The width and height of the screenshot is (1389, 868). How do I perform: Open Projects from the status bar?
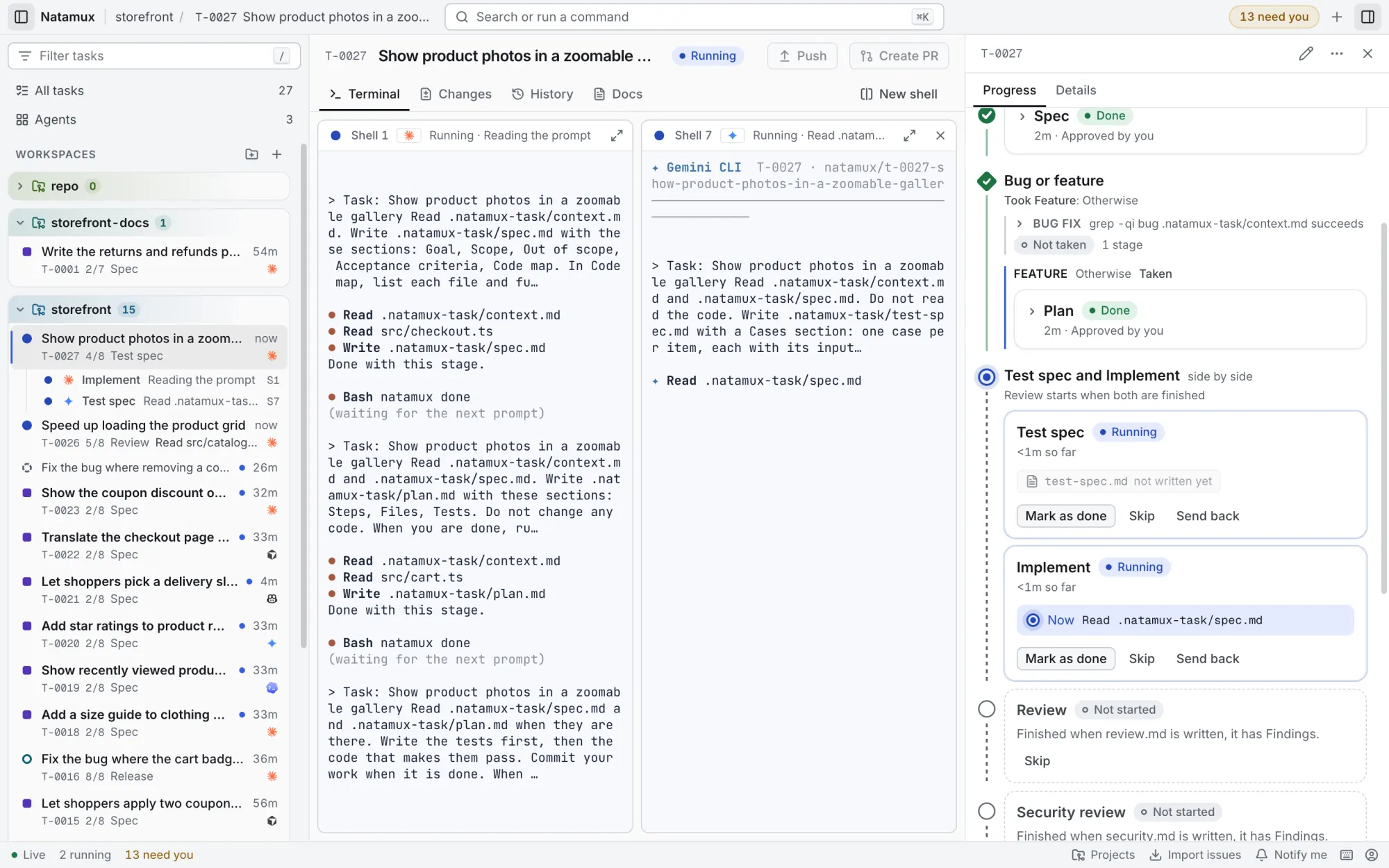point(1103,855)
